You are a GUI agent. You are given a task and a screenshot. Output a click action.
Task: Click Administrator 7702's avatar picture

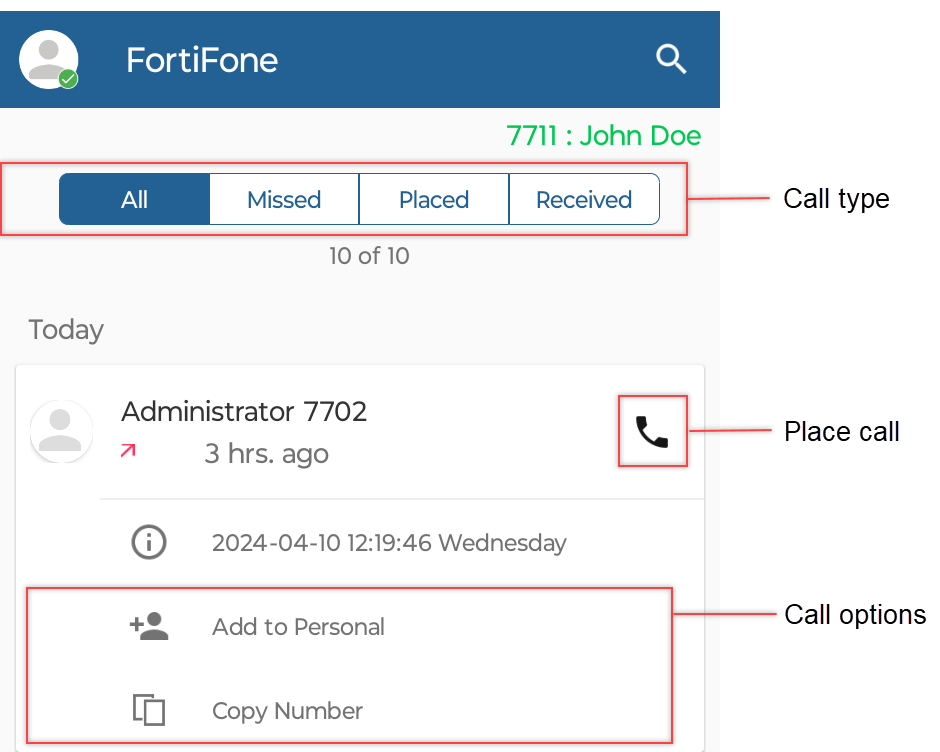click(61, 431)
